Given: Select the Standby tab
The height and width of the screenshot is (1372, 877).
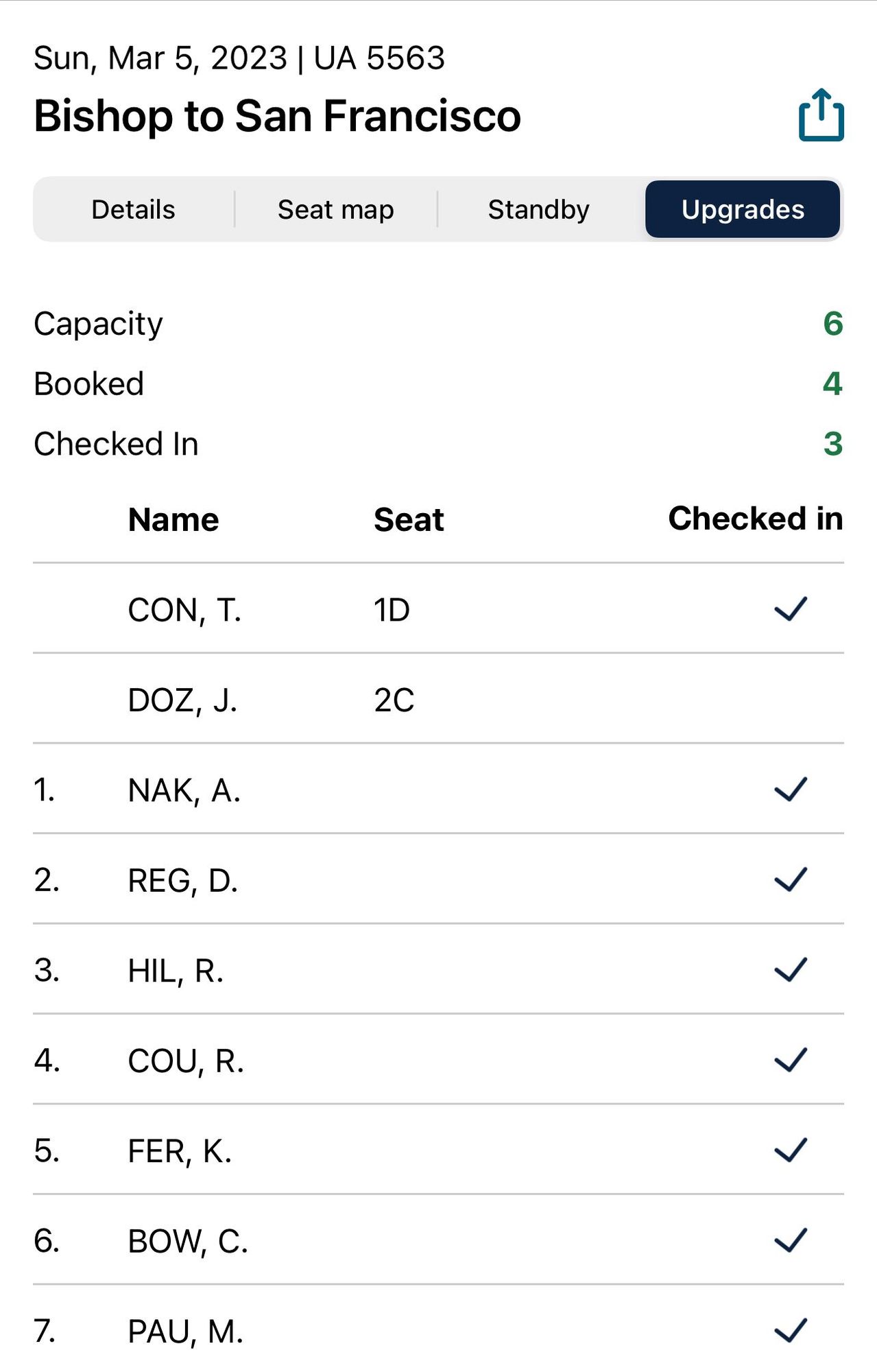Looking at the screenshot, I should (538, 209).
